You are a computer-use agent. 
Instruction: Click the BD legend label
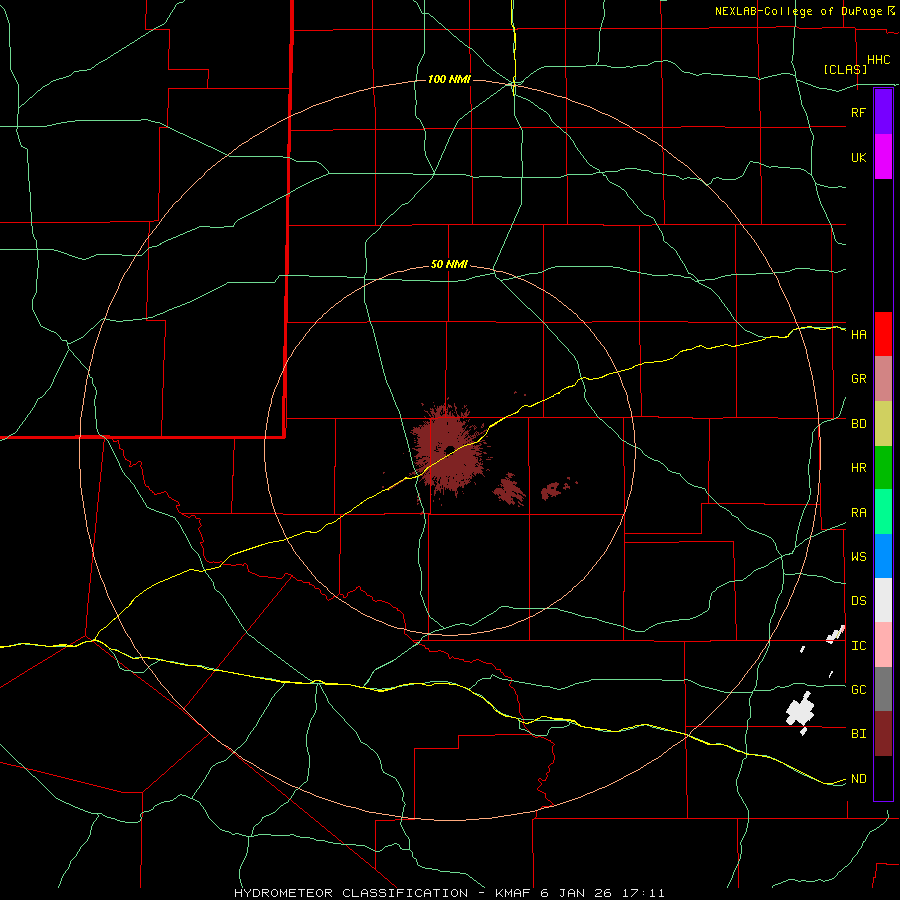tap(858, 424)
